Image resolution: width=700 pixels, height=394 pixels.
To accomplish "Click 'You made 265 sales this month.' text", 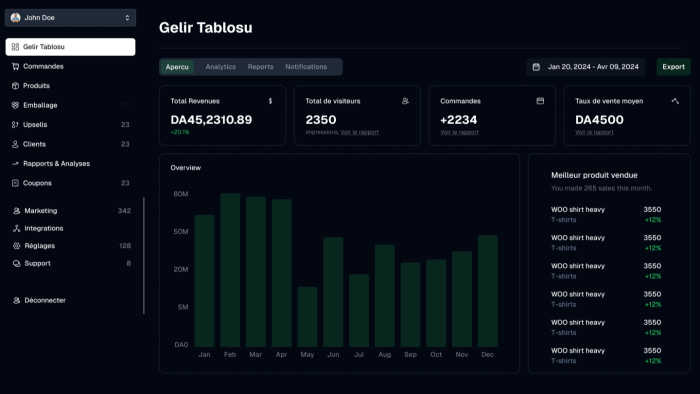I will point(601,188).
